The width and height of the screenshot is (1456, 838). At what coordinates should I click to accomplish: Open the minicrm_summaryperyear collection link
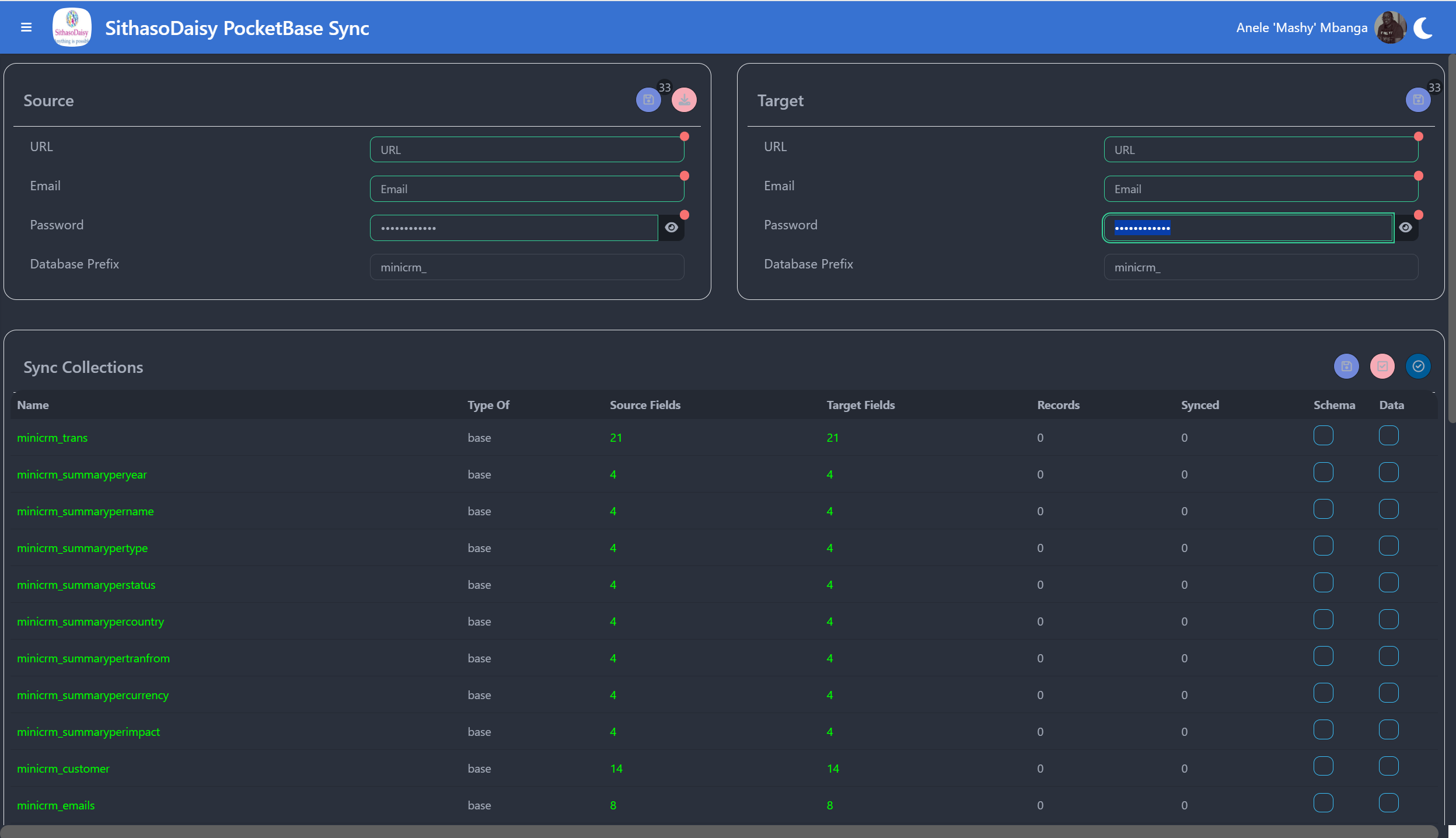82,474
